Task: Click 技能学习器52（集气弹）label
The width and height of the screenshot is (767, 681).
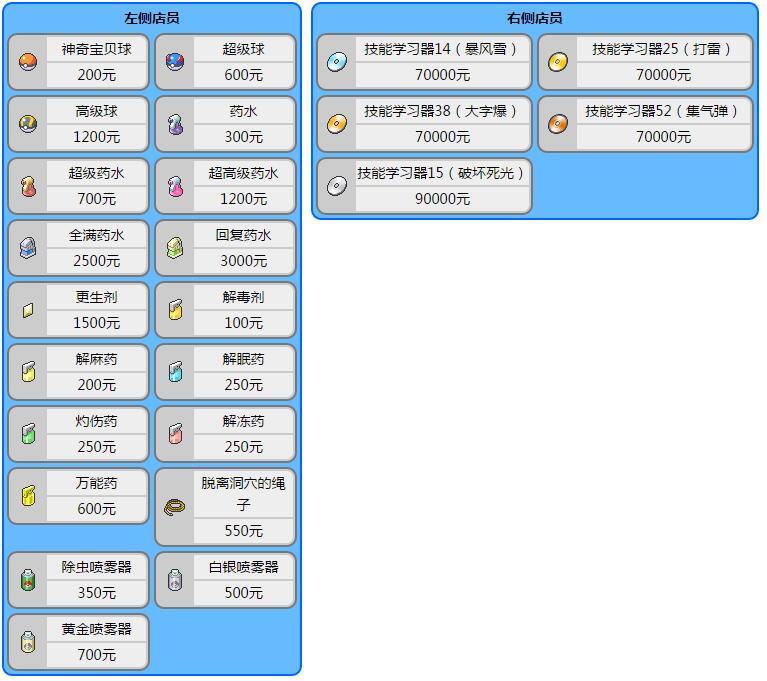Action: [663, 111]
